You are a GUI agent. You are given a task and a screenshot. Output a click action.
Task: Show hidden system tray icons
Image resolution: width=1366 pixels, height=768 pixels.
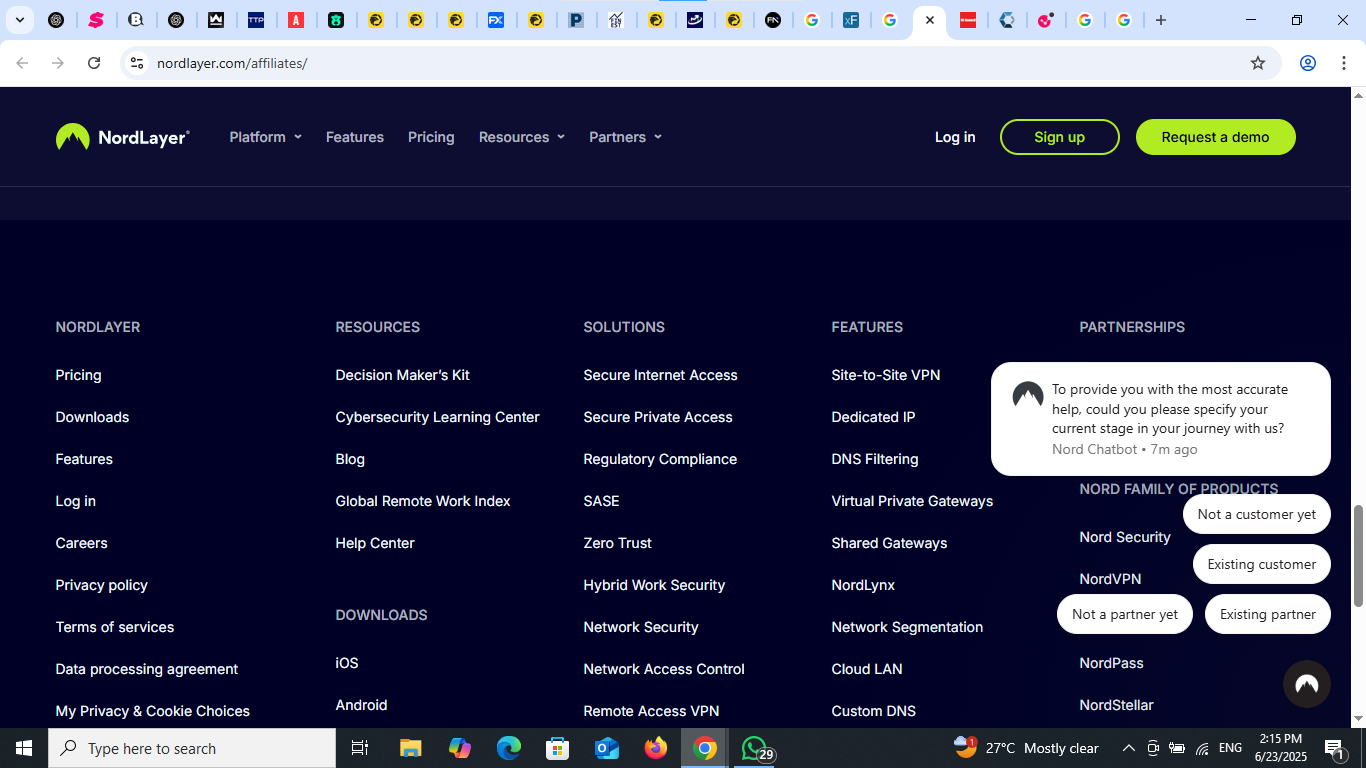1129,748
